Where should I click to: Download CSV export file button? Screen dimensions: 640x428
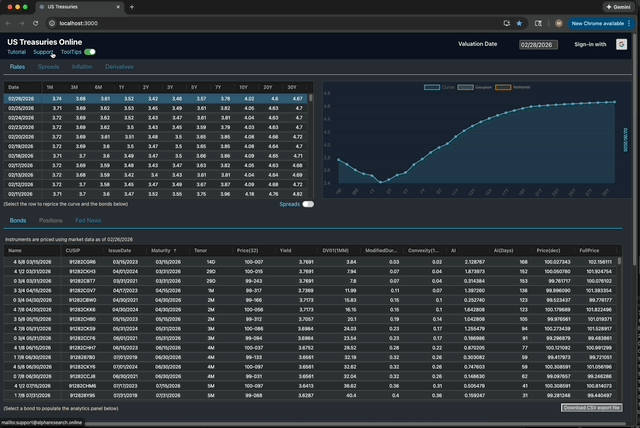pyautogui.click(x=591, y=408)
